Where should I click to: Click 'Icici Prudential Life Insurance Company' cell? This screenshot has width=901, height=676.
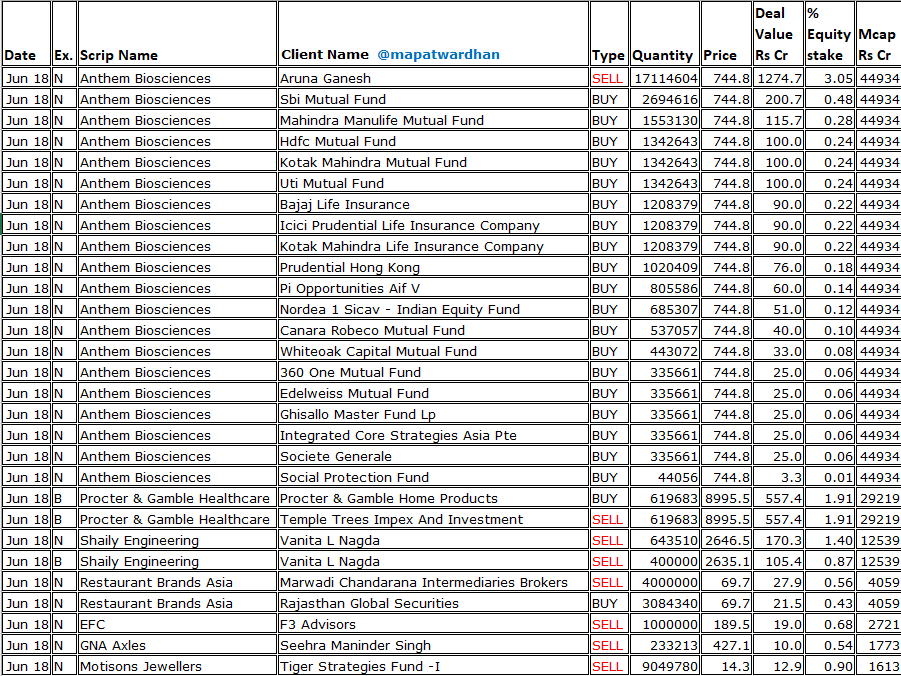point(433,225)
